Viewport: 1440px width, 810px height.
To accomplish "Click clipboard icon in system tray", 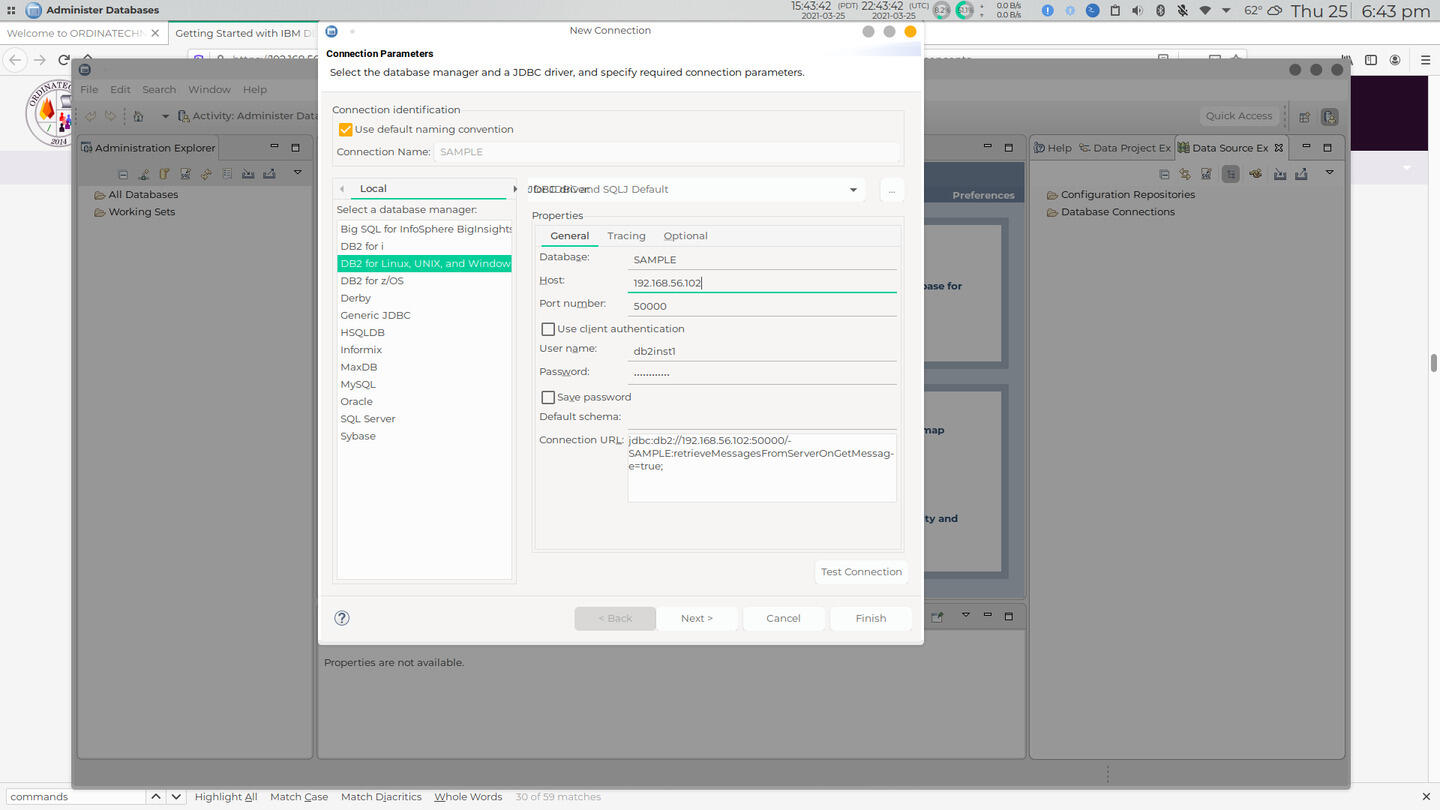I will tap(1115, 10).
